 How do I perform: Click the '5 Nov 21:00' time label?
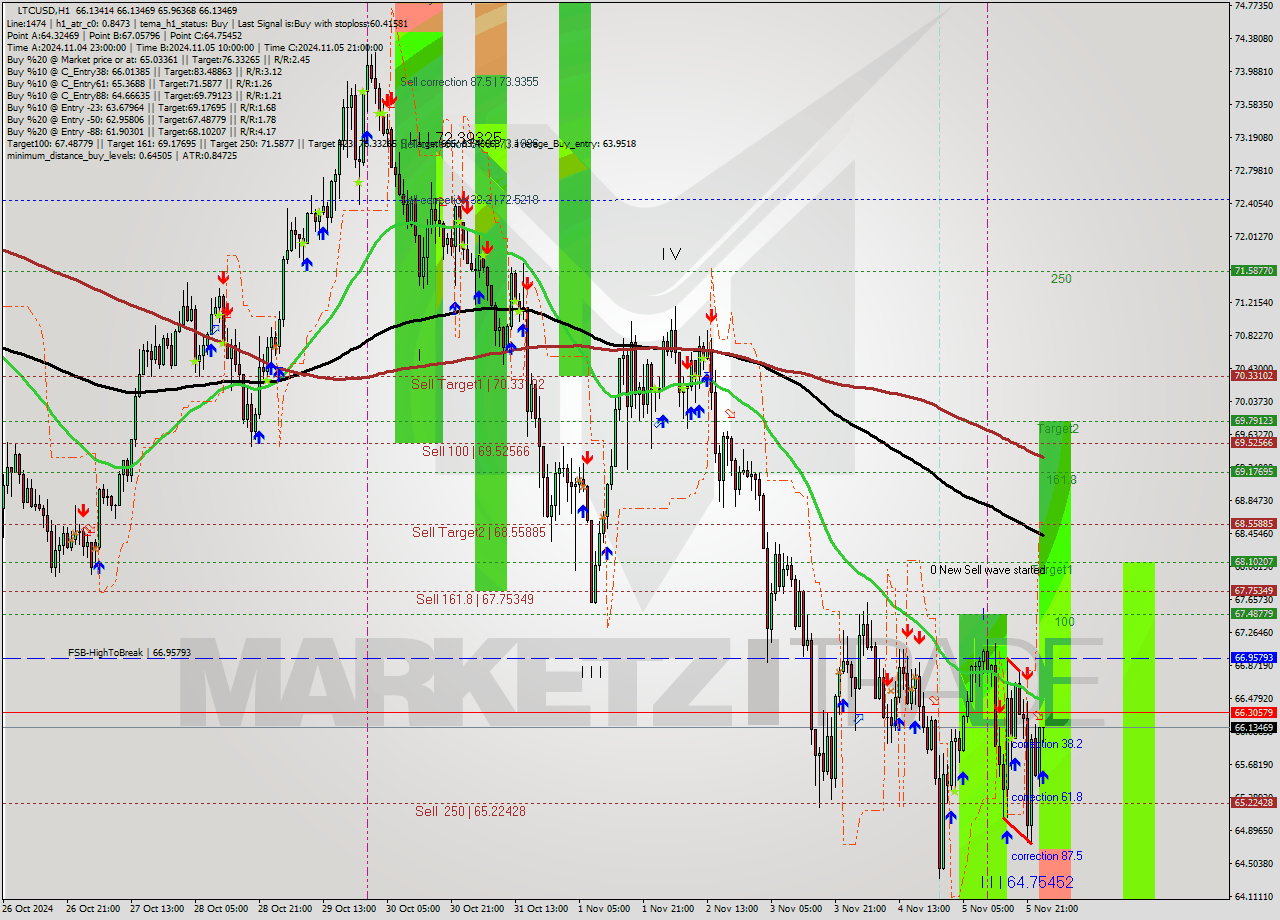(1052, 909)
